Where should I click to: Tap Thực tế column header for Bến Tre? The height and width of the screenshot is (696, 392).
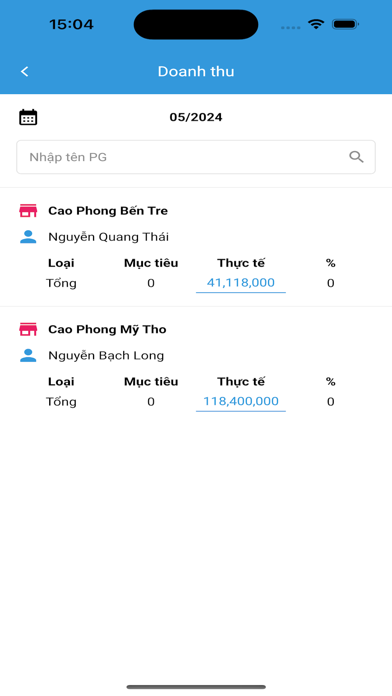pos(241,263)
